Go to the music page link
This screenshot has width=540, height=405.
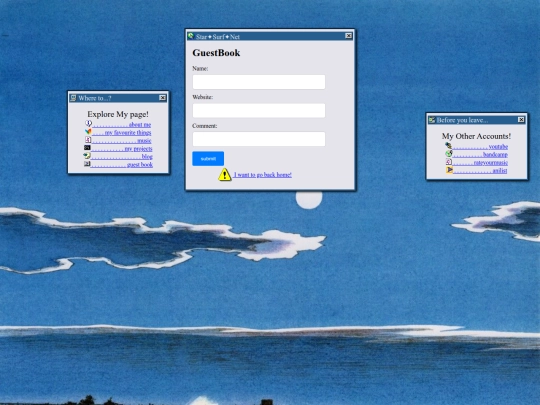point(122,141)
